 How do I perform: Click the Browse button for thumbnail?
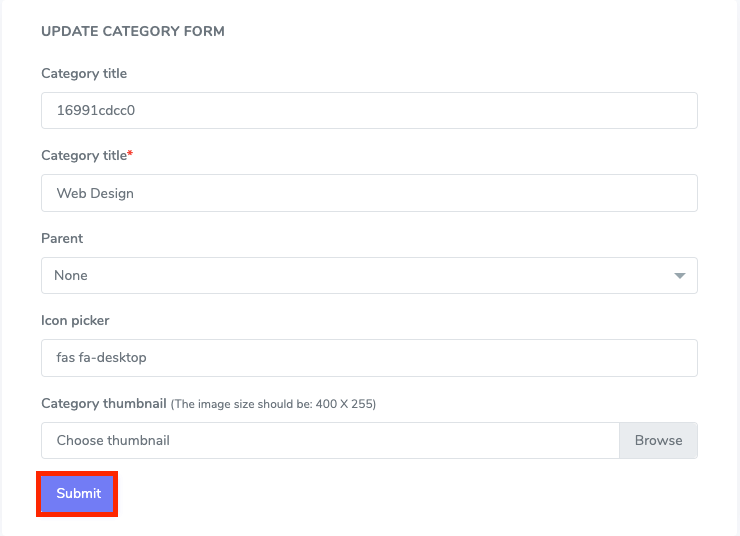tap(658, 440)
